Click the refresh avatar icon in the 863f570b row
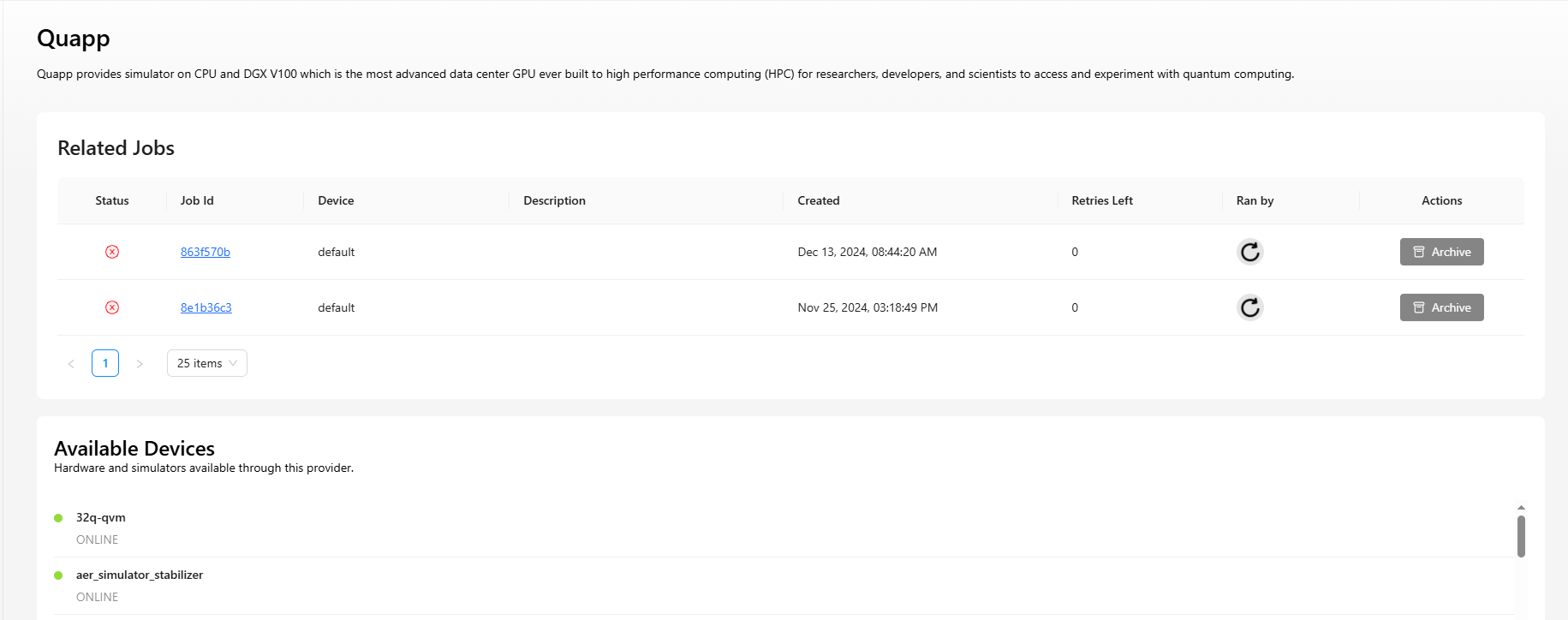The height and width of the screenshot is (620, 1568). pos(1250,252)
